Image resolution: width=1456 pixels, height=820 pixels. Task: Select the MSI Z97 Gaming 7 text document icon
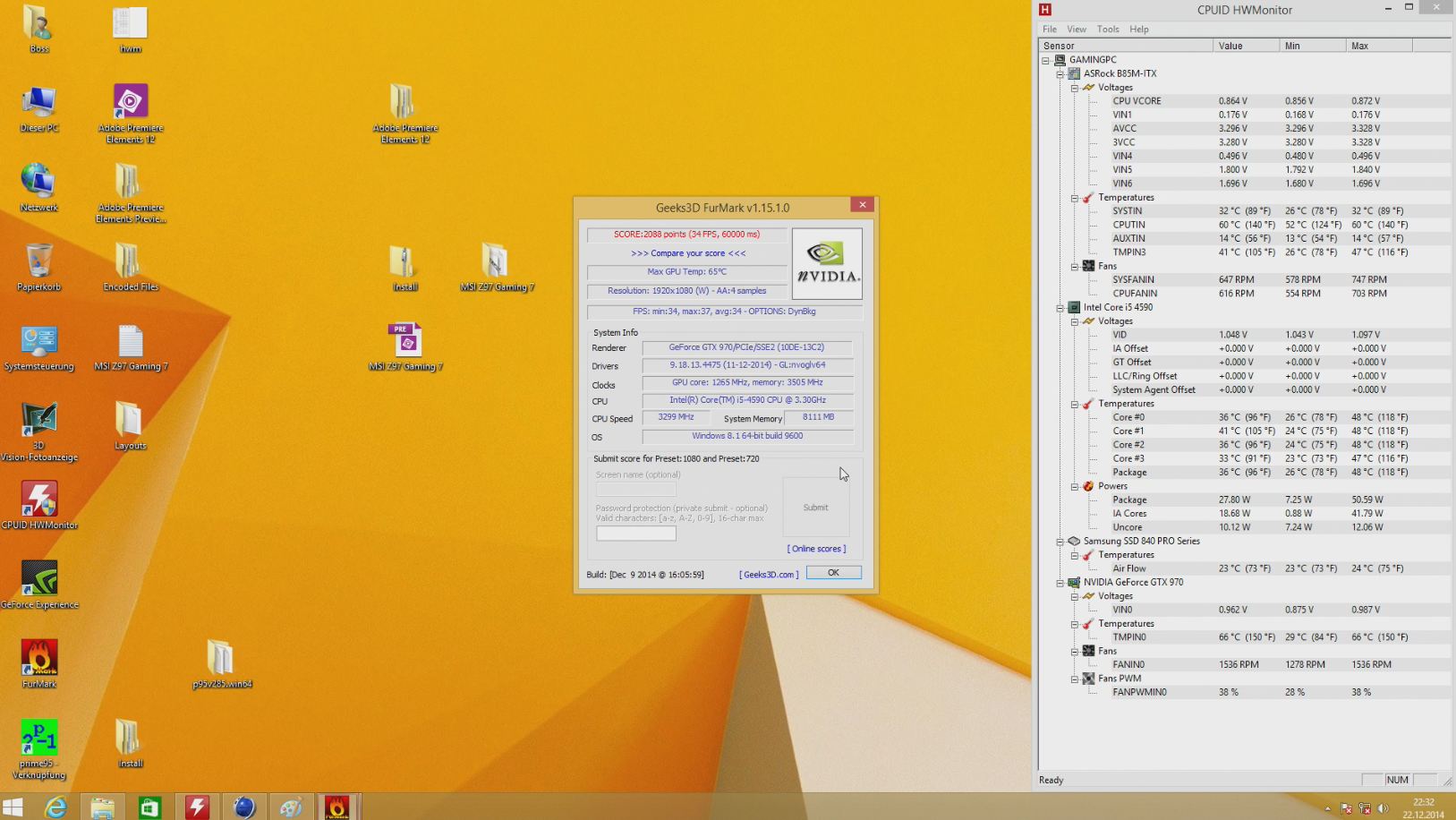point(131,347)
